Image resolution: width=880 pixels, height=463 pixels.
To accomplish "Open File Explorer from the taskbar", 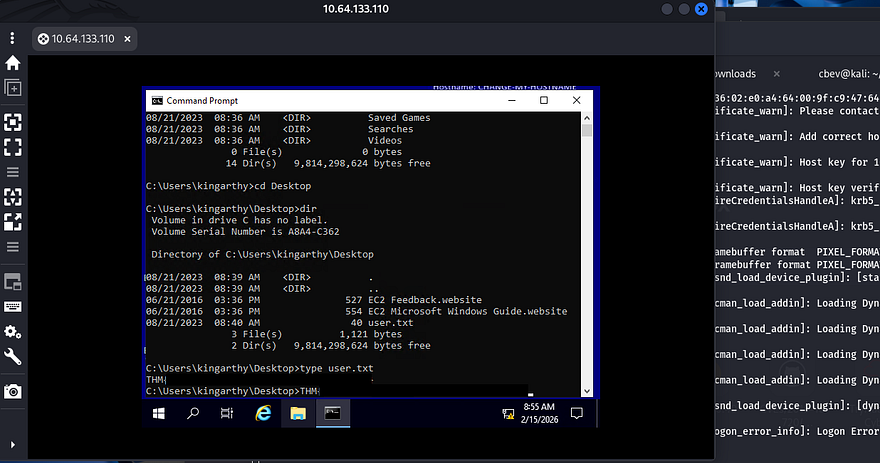I will tap(297, 413).
